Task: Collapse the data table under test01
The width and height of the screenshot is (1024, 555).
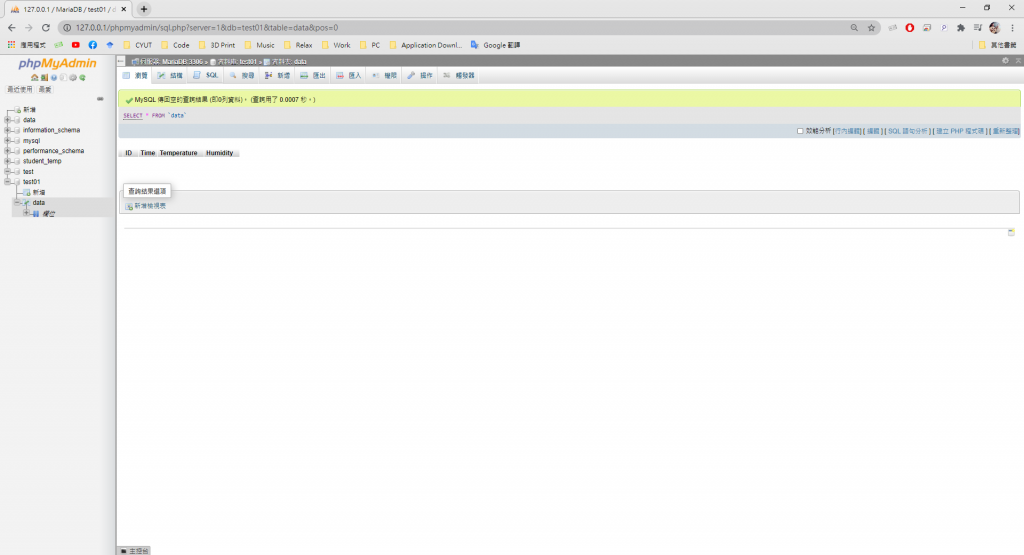Action: tap(17, 203)
